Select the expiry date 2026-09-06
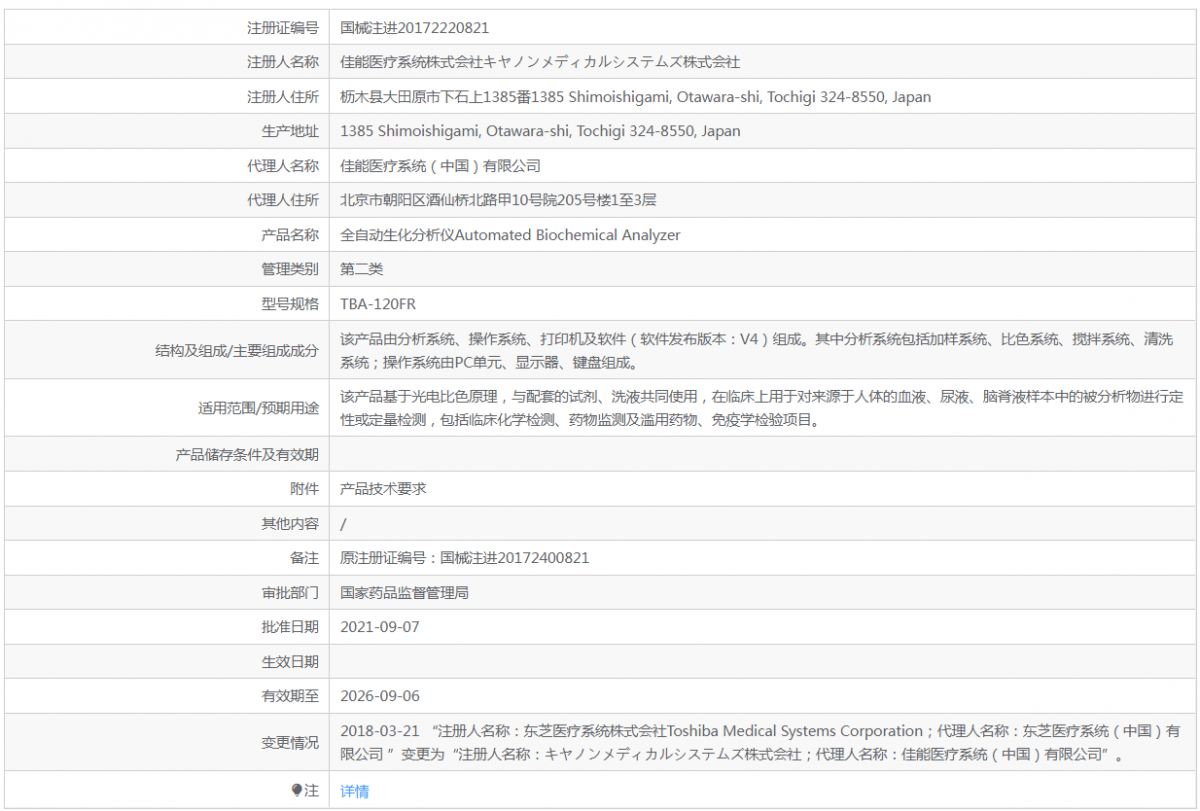The height and width of the screenshot is (811, 1200). 380,696
